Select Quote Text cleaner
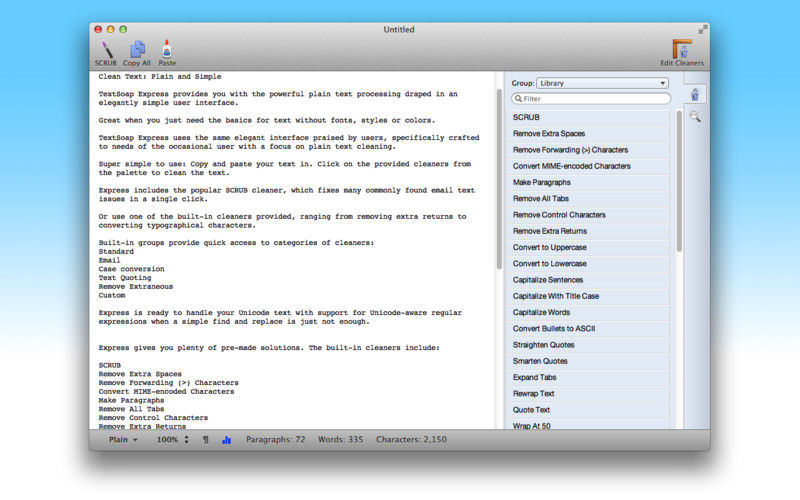Image resolution: width=800 pixels, height=500 pixels. click(590, 410)
